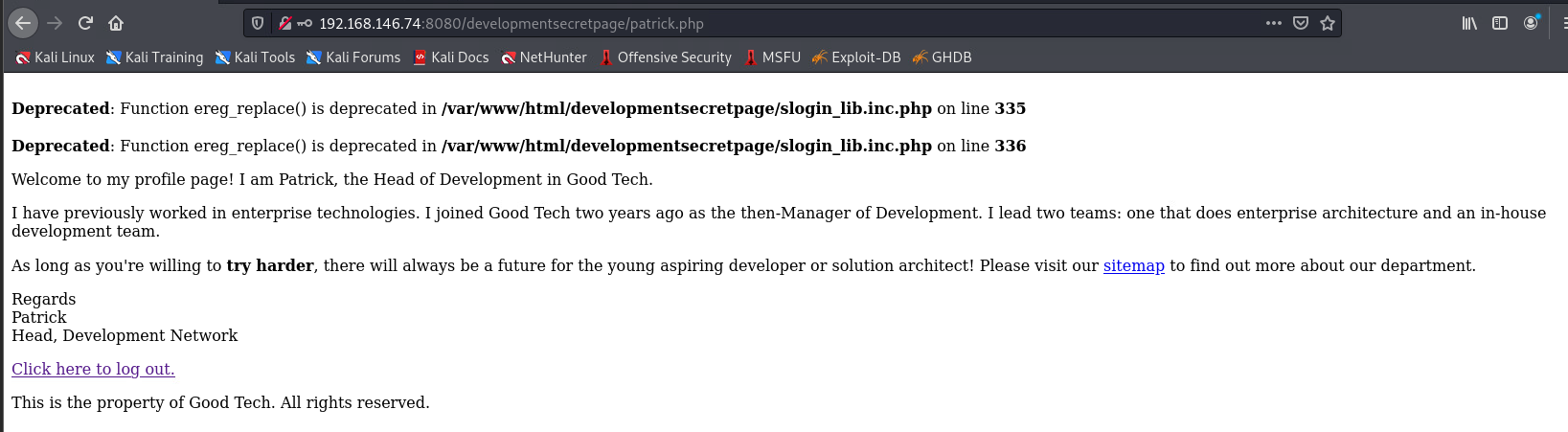Open Firefox account profile menu

(1531, 23)
